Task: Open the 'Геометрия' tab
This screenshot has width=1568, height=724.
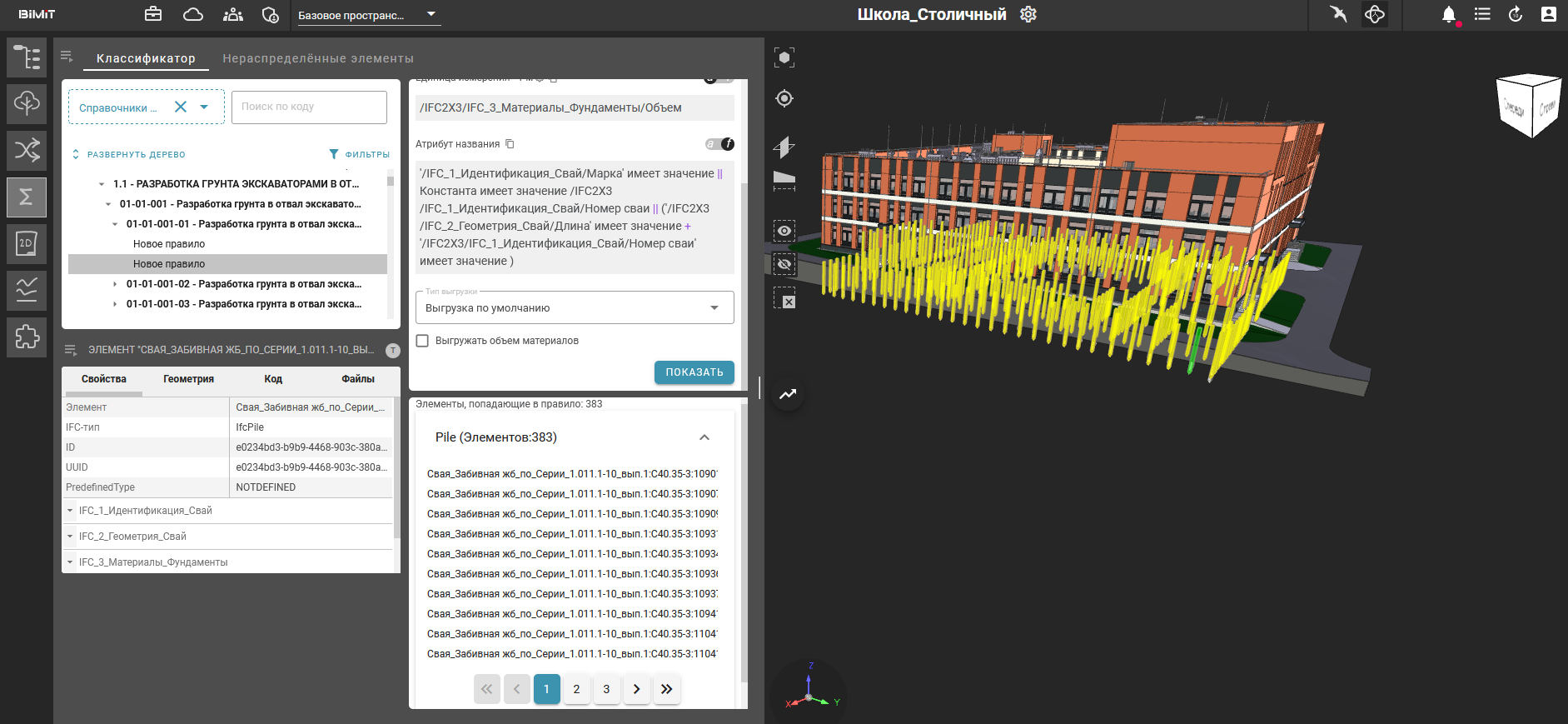Action: click(x=188, y=379)
